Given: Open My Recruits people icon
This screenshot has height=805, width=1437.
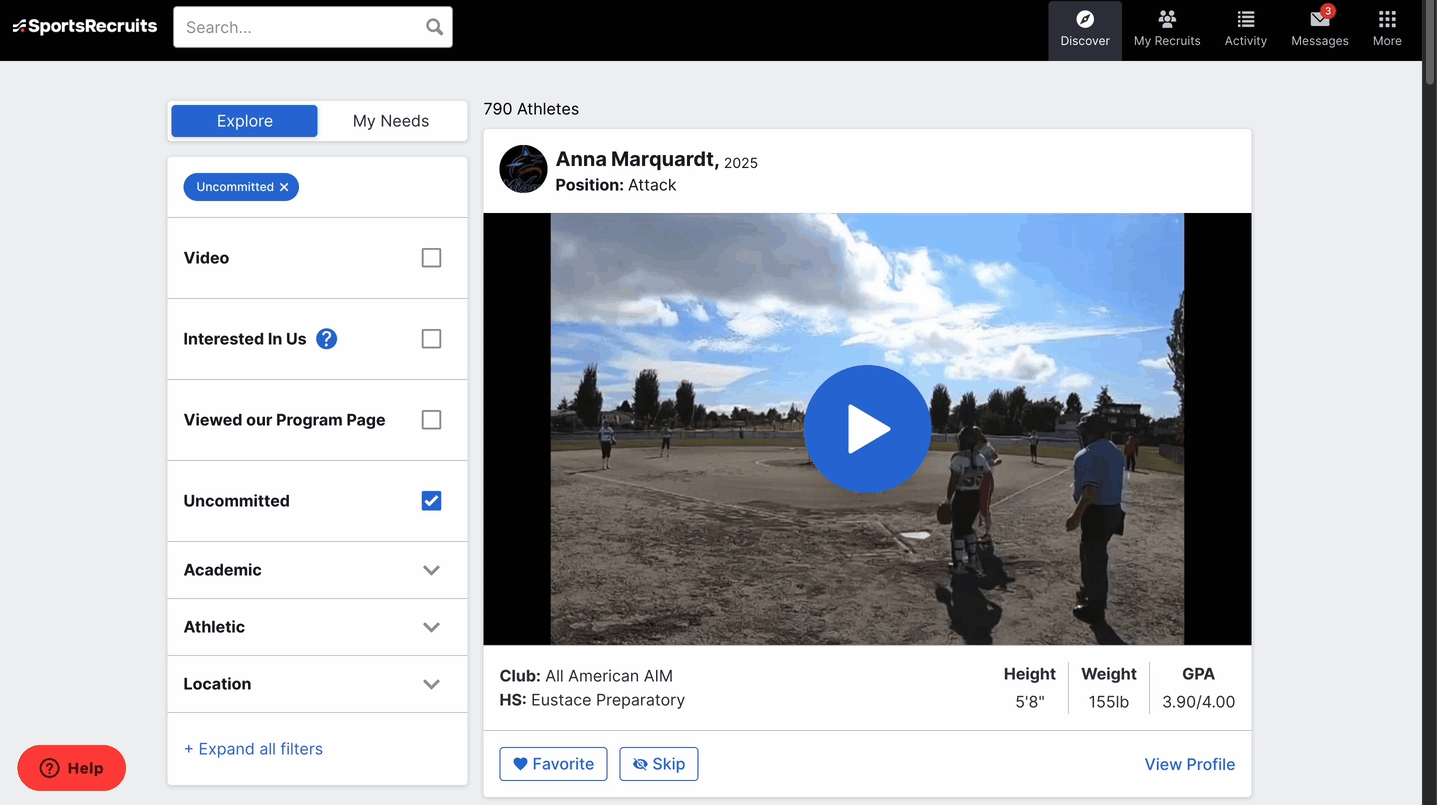Looking at the screenshot, I should (1166, 20).
